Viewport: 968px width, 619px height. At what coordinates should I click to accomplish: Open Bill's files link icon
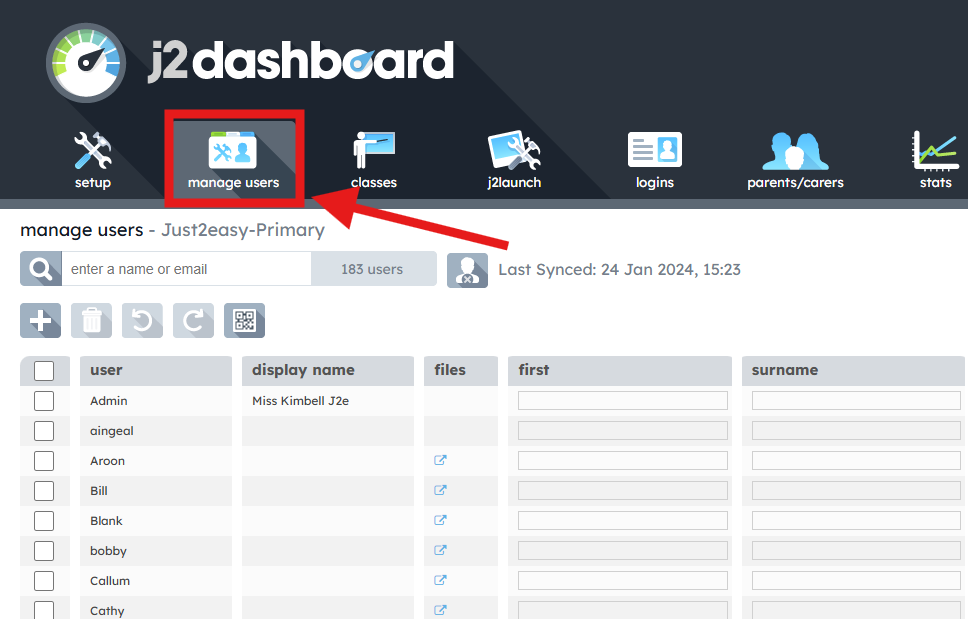pyautogui.click(x=440, y=490)
